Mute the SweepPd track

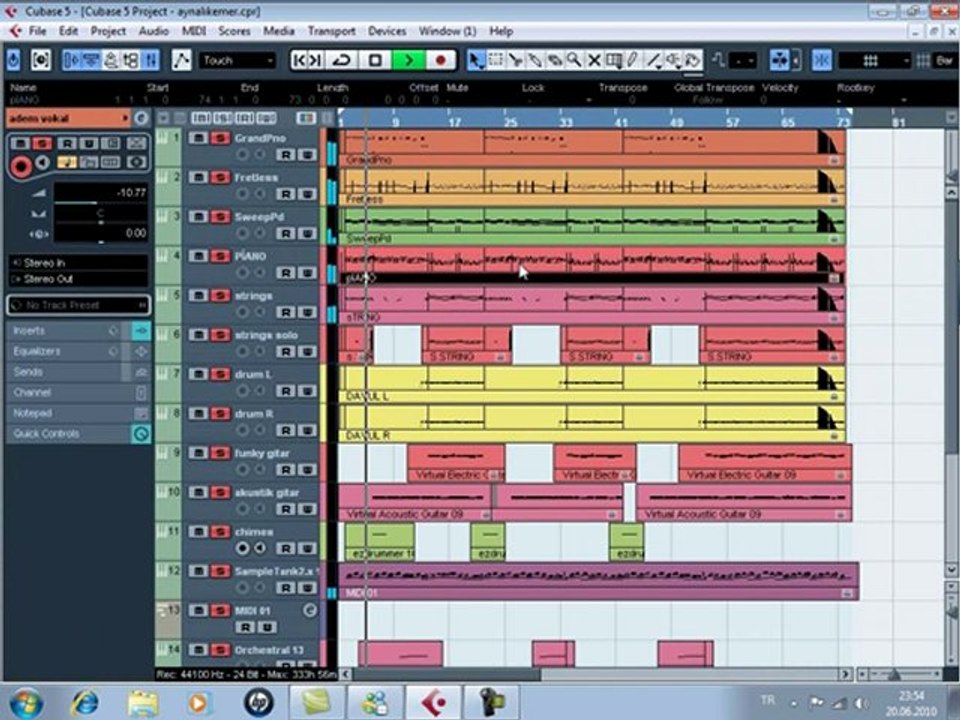[x=198, y=217]
